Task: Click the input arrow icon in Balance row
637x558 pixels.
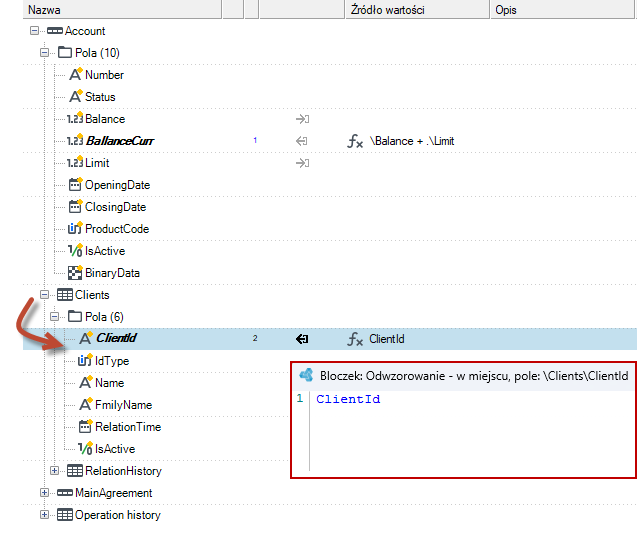Action: [x=302, y=119]
